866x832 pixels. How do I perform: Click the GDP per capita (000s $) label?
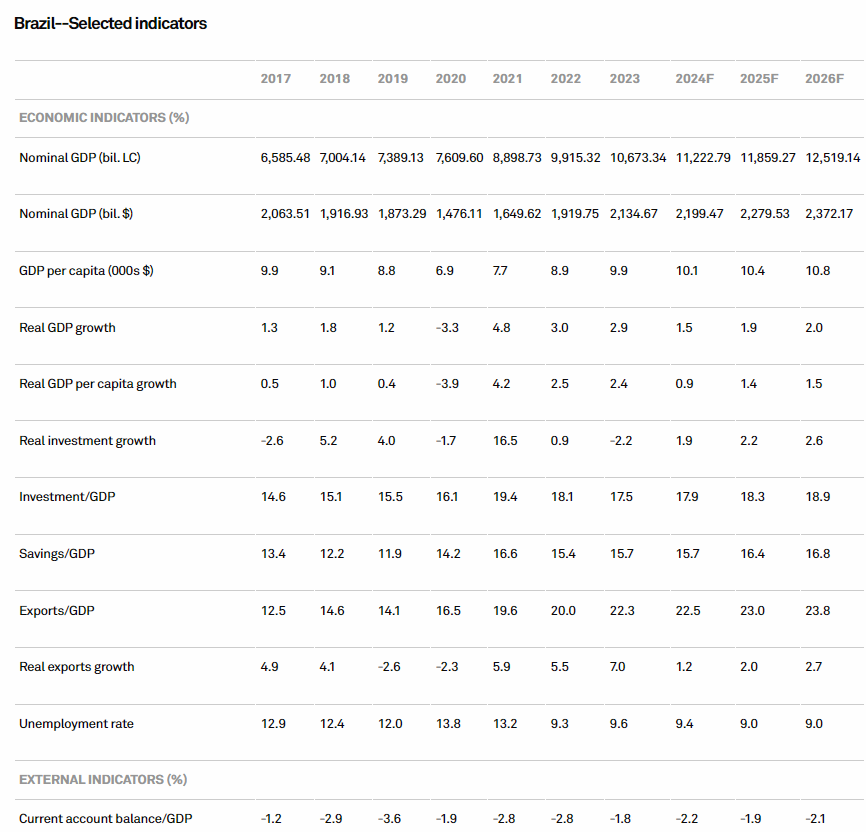(x=86, y=271)
